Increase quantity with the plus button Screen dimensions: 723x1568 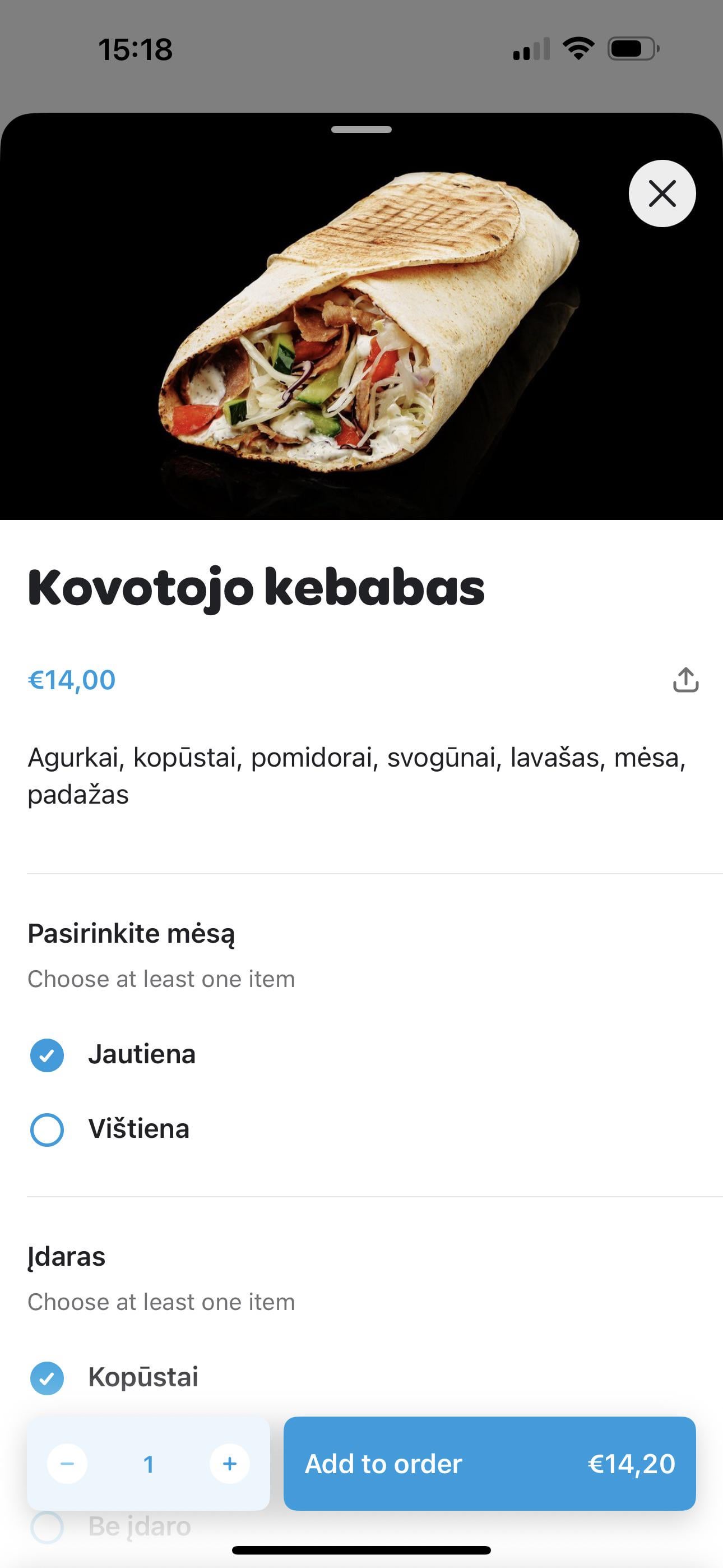(229, 1463)
